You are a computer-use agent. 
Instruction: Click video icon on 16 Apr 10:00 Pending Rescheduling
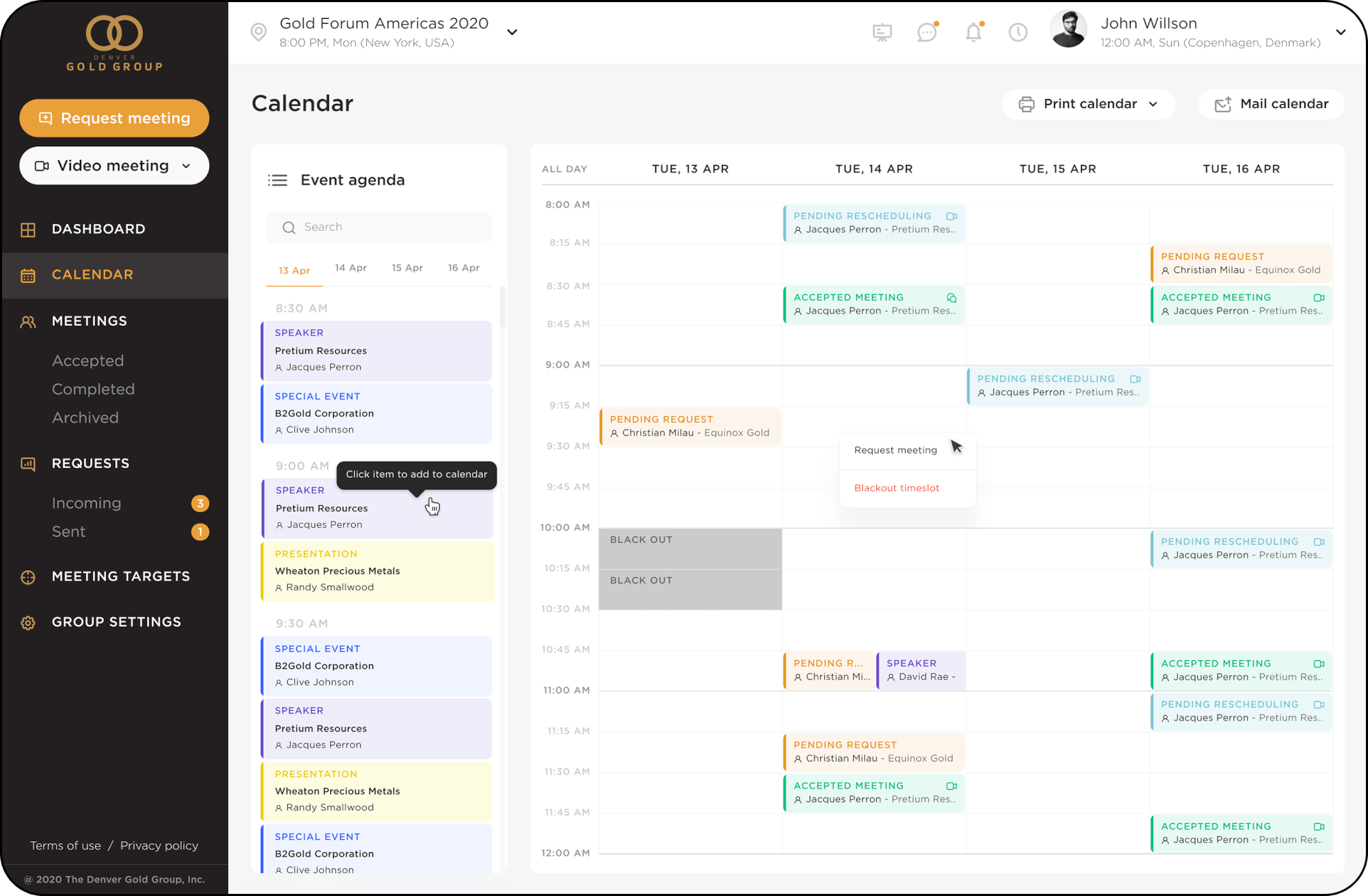[x=1319, y=542]
